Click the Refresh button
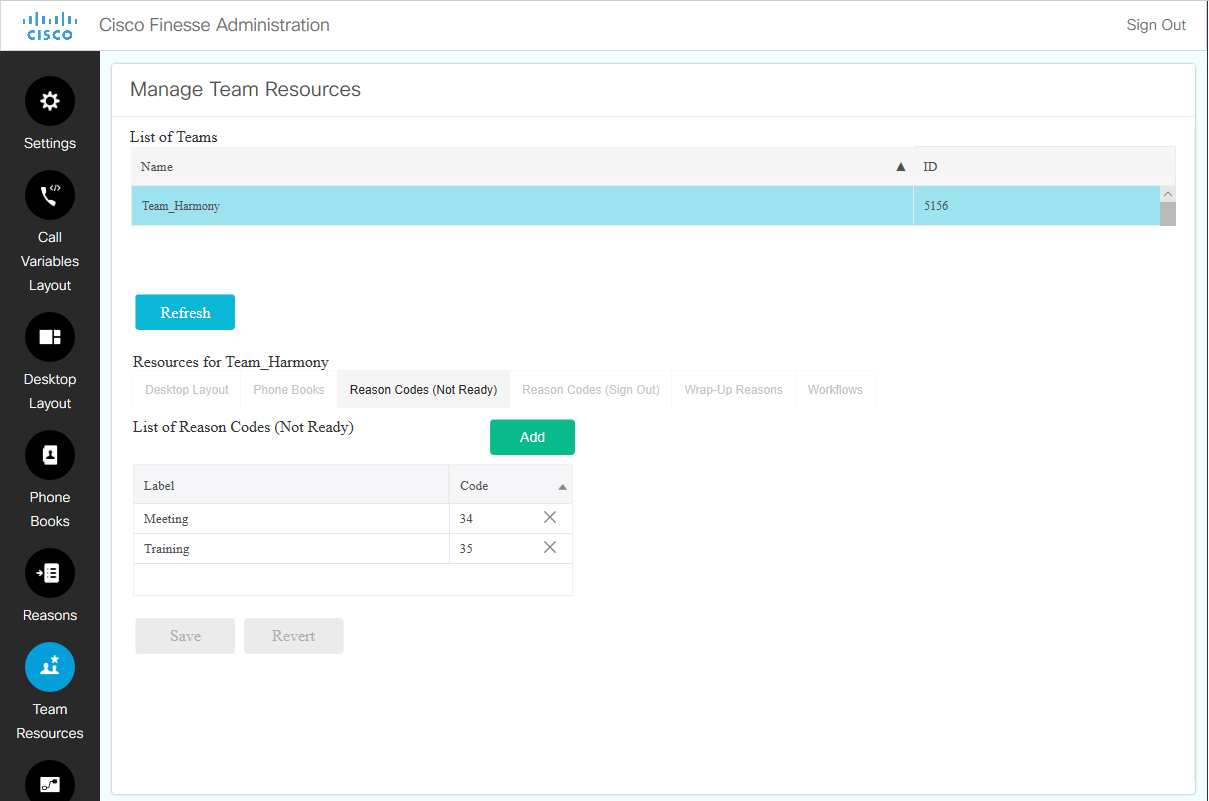 tap(185, 312)
